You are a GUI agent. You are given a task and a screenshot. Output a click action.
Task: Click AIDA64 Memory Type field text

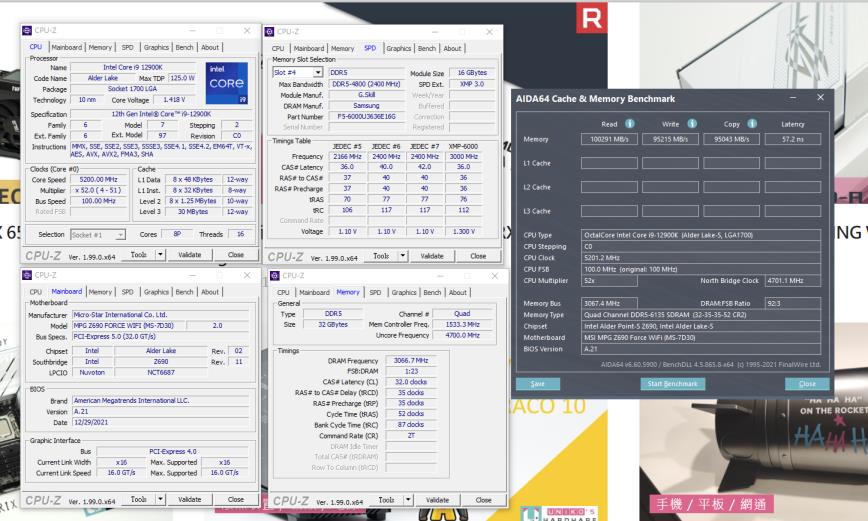pyautogui.click(x=701, y=315)
